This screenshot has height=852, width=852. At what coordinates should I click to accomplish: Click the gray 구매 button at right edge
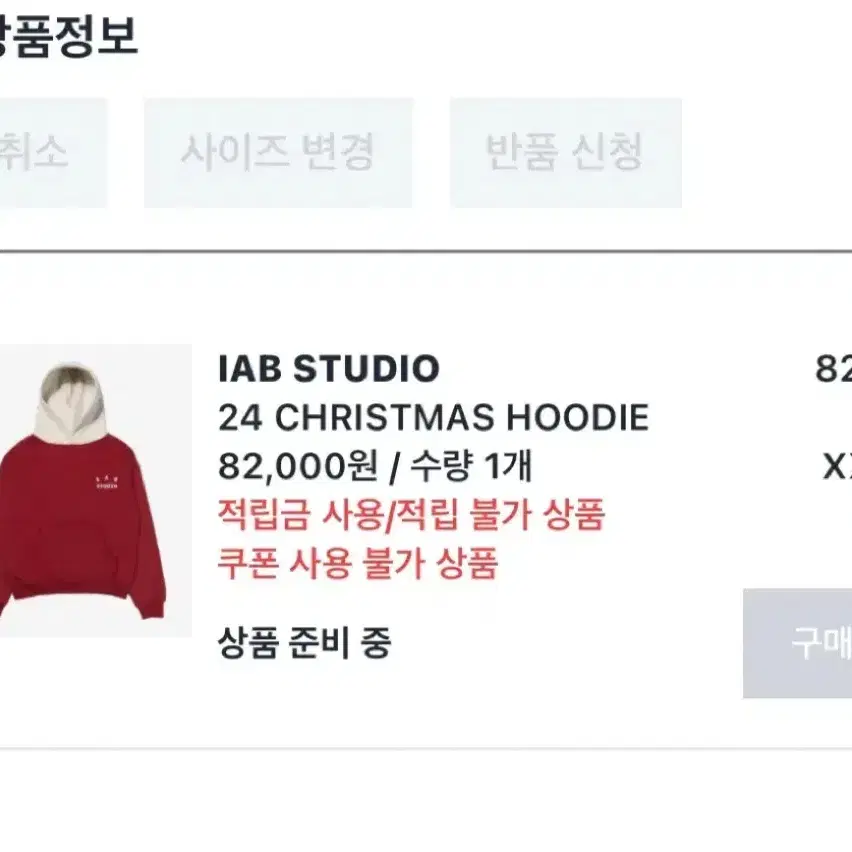pyautogui.click(x=798, y=643)
